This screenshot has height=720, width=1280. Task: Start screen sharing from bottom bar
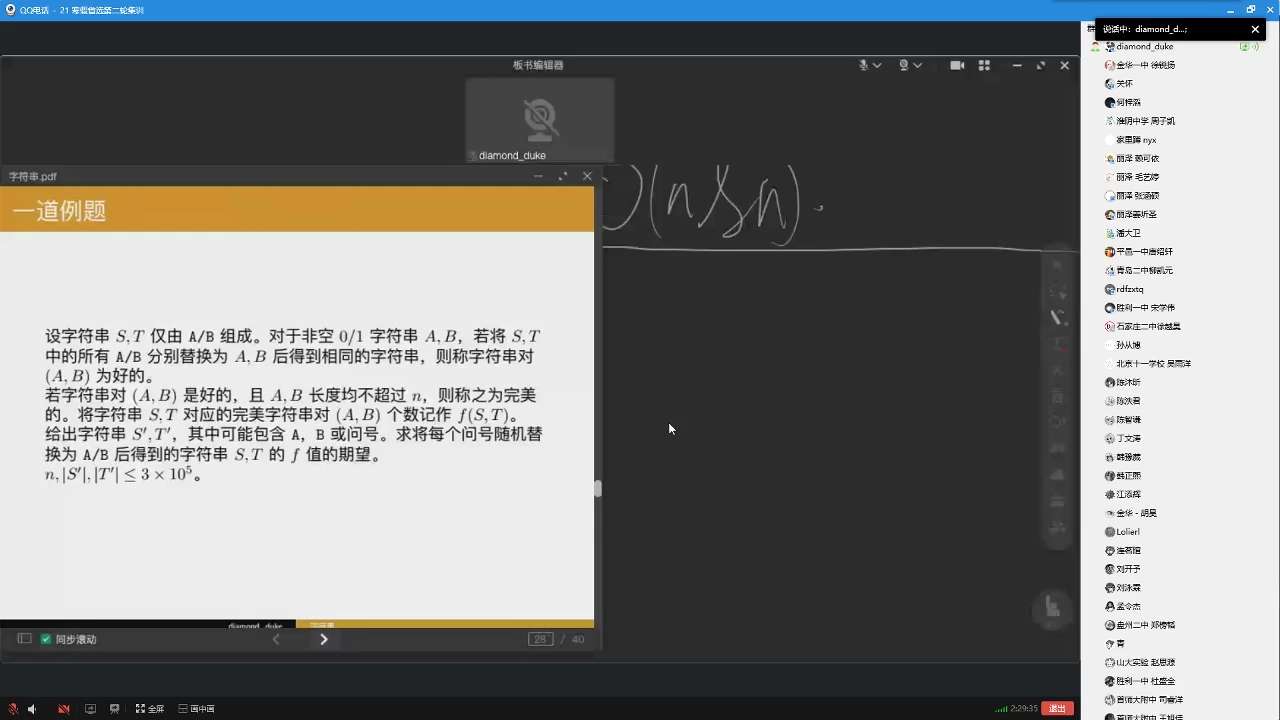(x=90, y=709)
